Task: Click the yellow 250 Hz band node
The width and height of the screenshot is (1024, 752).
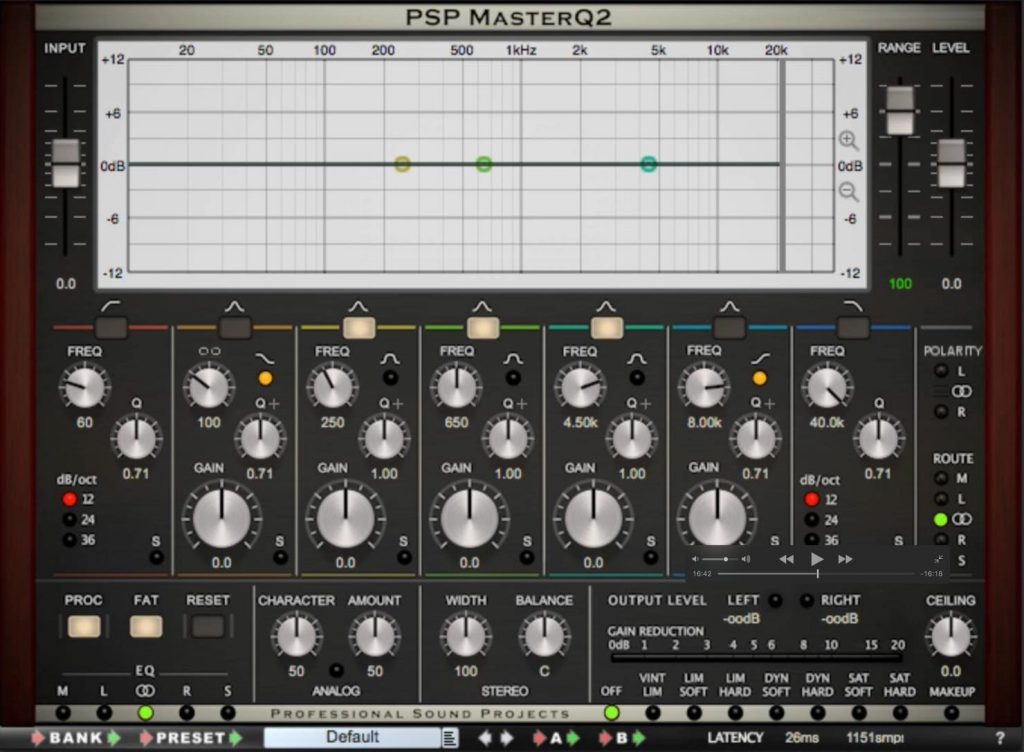Action: click(402, 164)
